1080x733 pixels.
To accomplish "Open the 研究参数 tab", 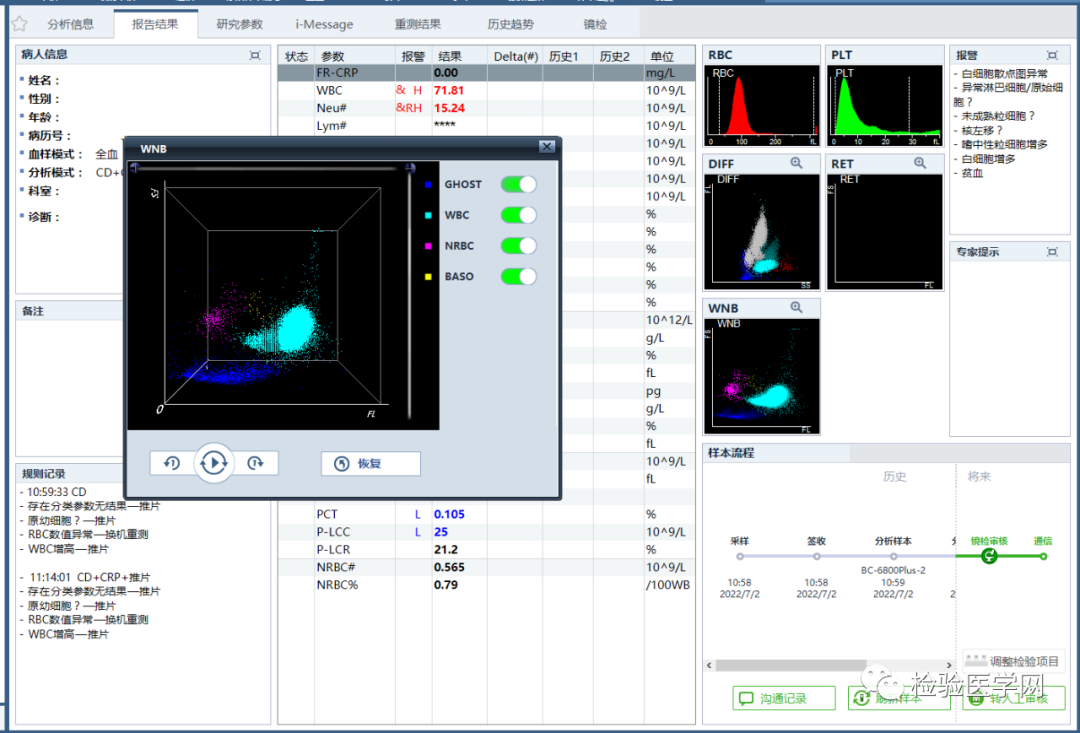I will point(240,24).
